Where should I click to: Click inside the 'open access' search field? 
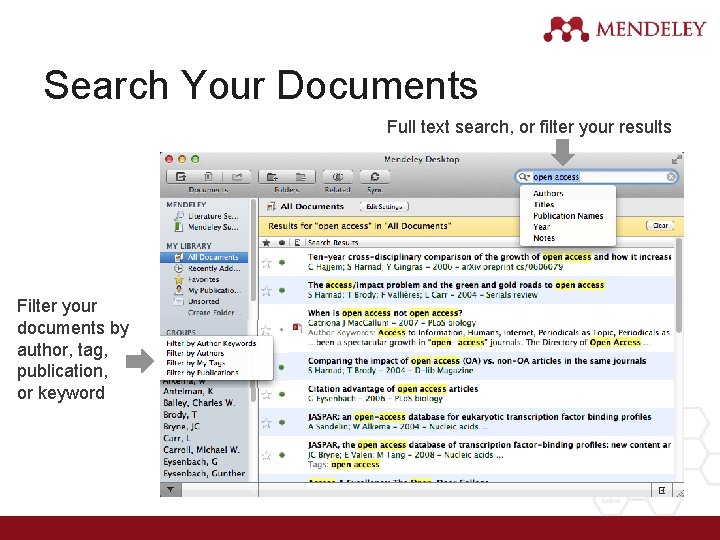point(597,177)
